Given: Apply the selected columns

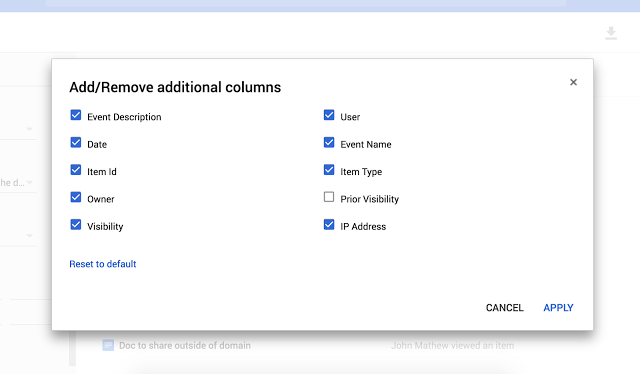Looking at the screenshot, I should (x=558, y=308).
